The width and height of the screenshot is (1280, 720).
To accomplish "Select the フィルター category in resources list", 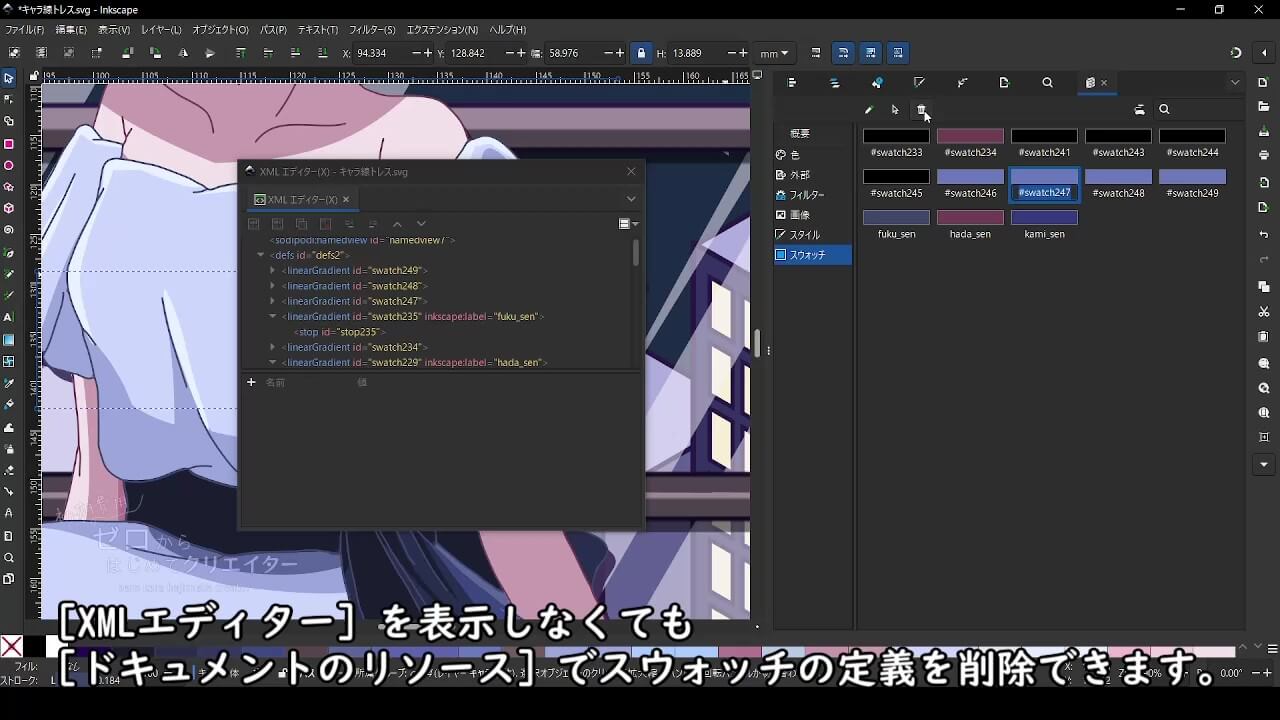I will click(813, 195).
